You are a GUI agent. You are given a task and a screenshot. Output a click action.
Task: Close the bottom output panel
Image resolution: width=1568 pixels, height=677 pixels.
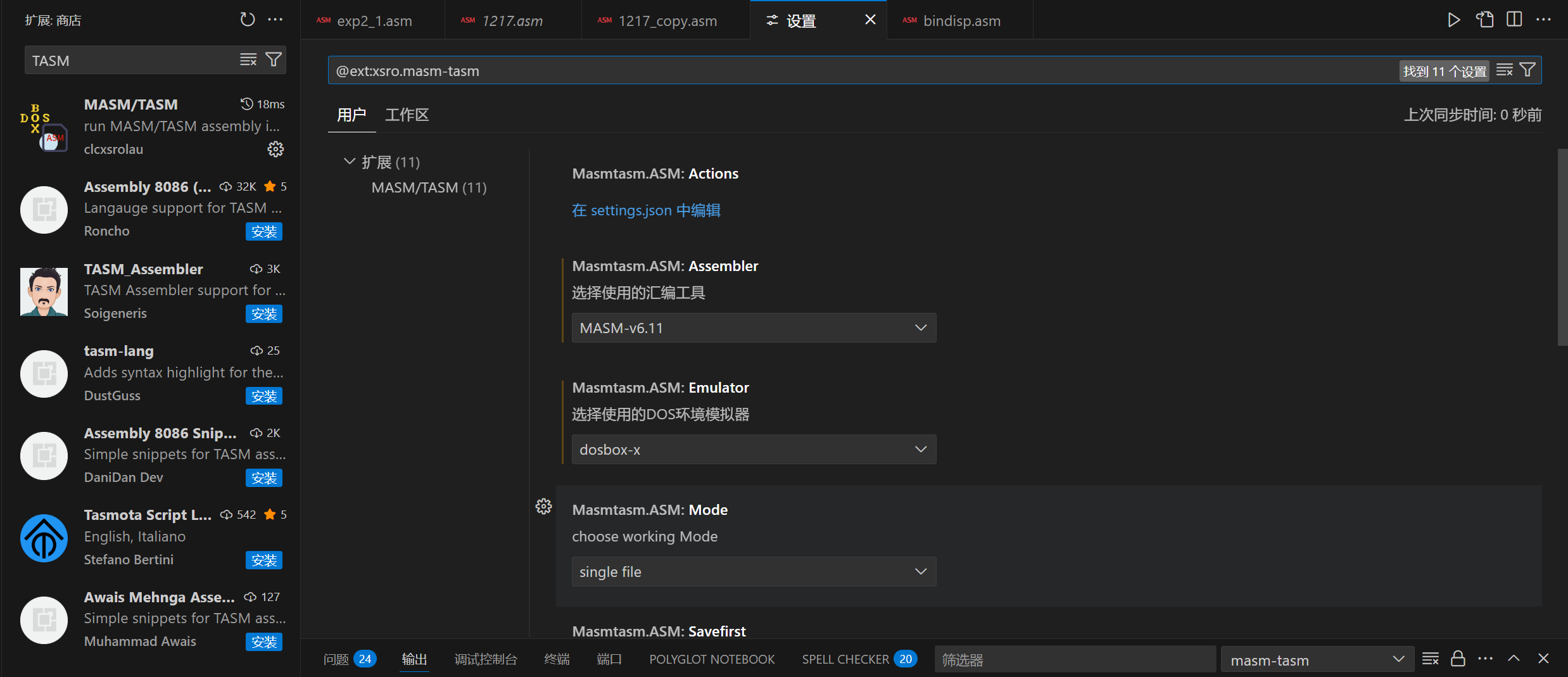click(1543, 659)
